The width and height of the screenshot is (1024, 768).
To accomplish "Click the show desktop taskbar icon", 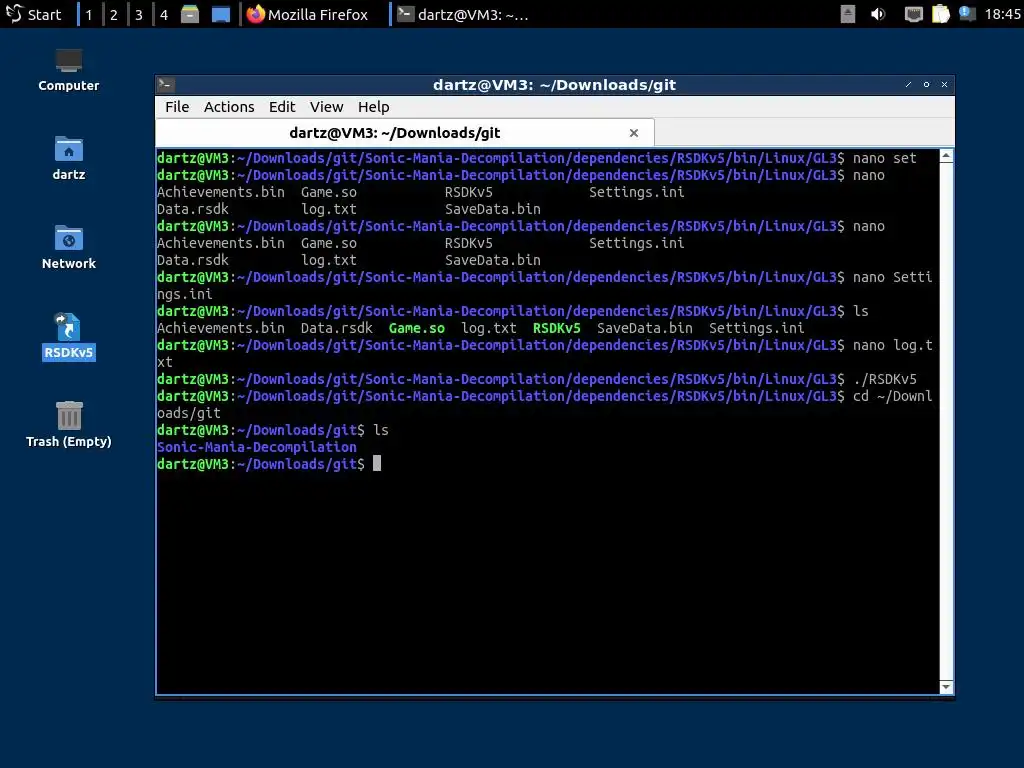I will [221, 14].
